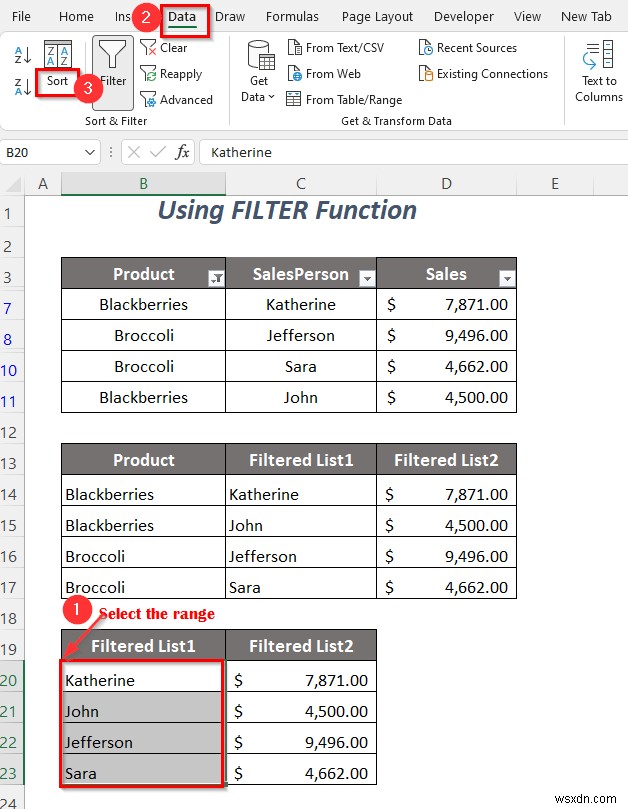Click Blackberries cell in row 11
The height and width of the screenshot is (809, 628).
tap(143, 397)
